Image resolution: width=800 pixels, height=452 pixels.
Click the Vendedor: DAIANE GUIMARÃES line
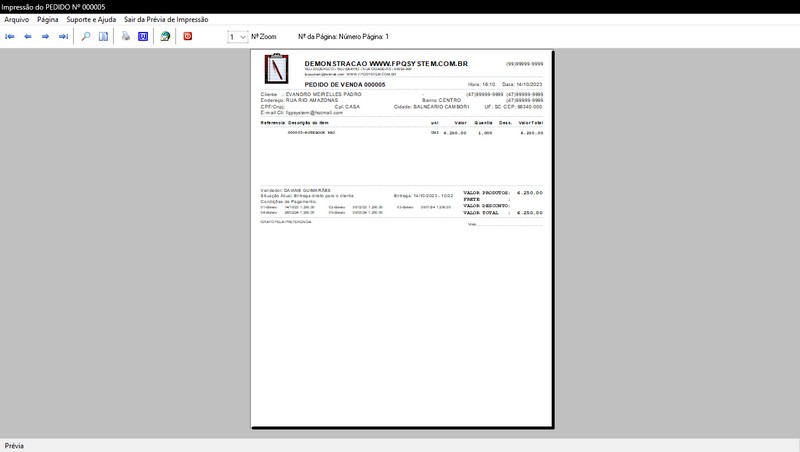click(295, 190)
